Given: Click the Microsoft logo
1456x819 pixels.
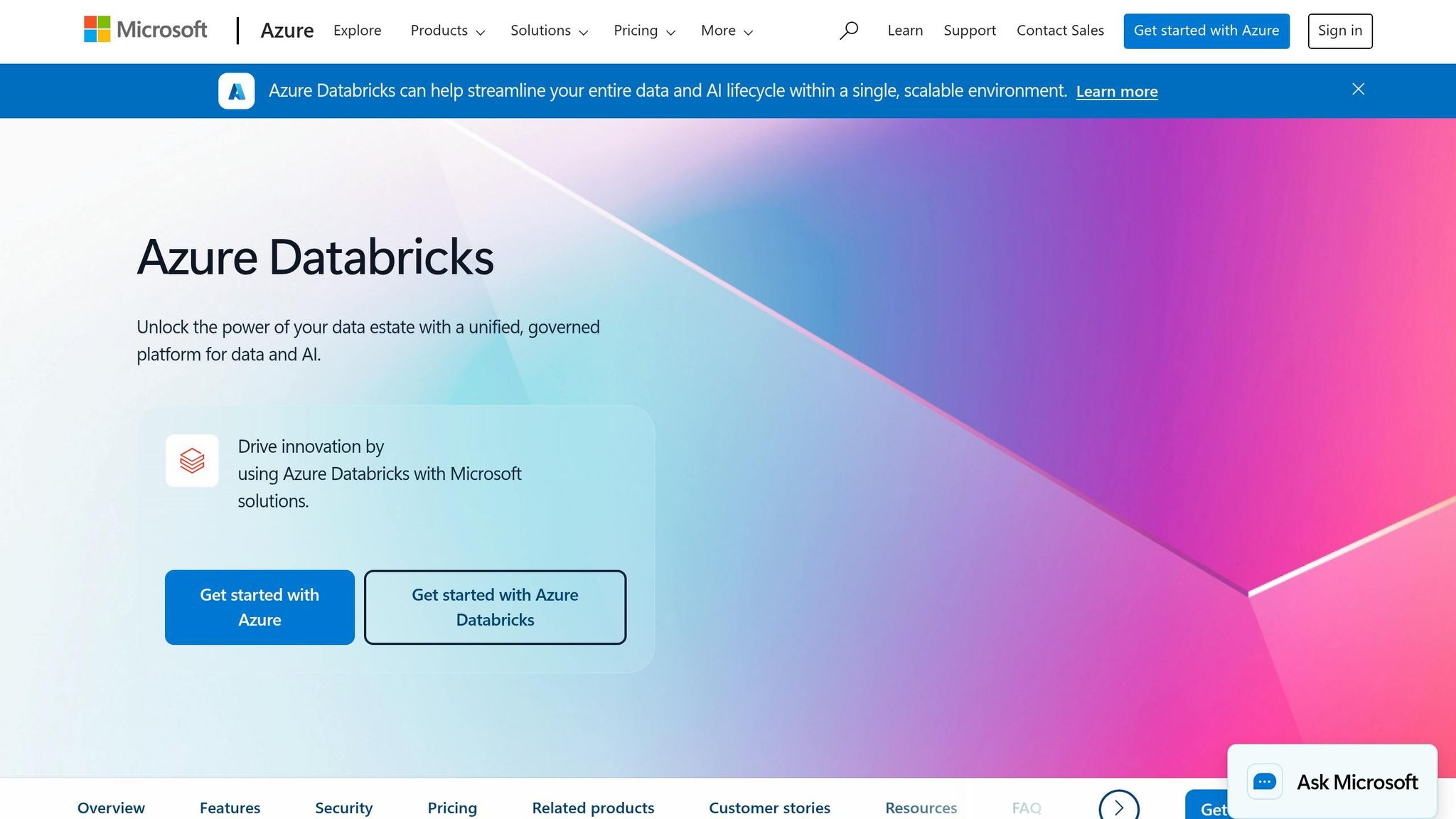Looking at the screenshot, I should 145,30.
